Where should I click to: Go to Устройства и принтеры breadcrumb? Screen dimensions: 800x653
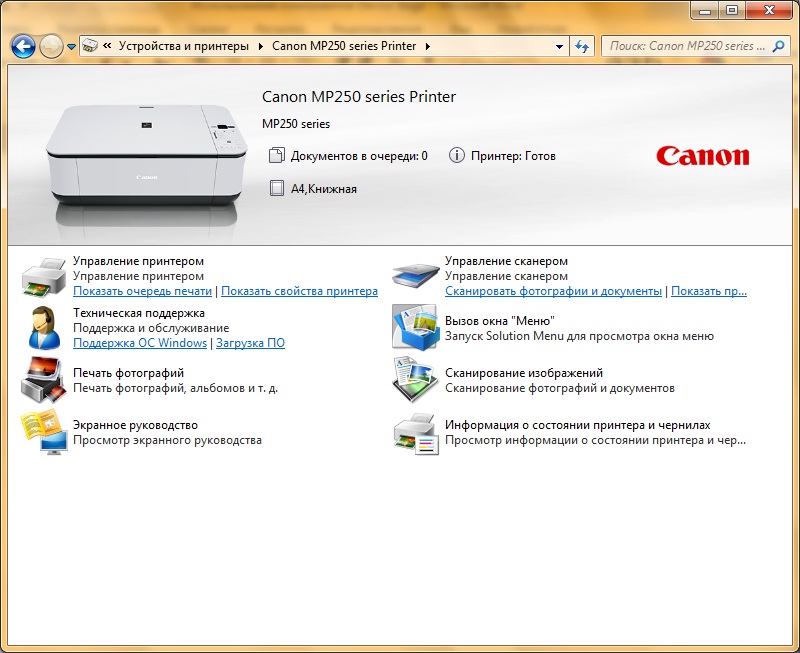click(184, 46)
